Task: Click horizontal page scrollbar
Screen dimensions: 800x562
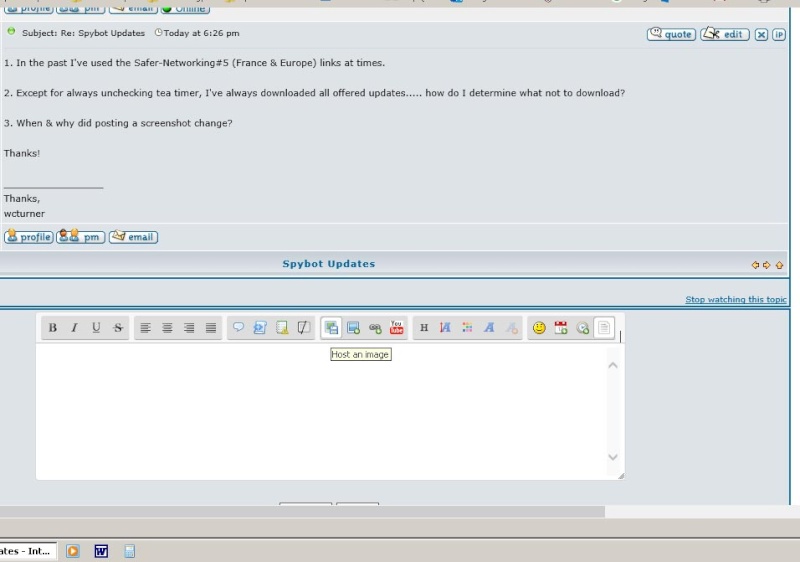Action: pos(302,512)
